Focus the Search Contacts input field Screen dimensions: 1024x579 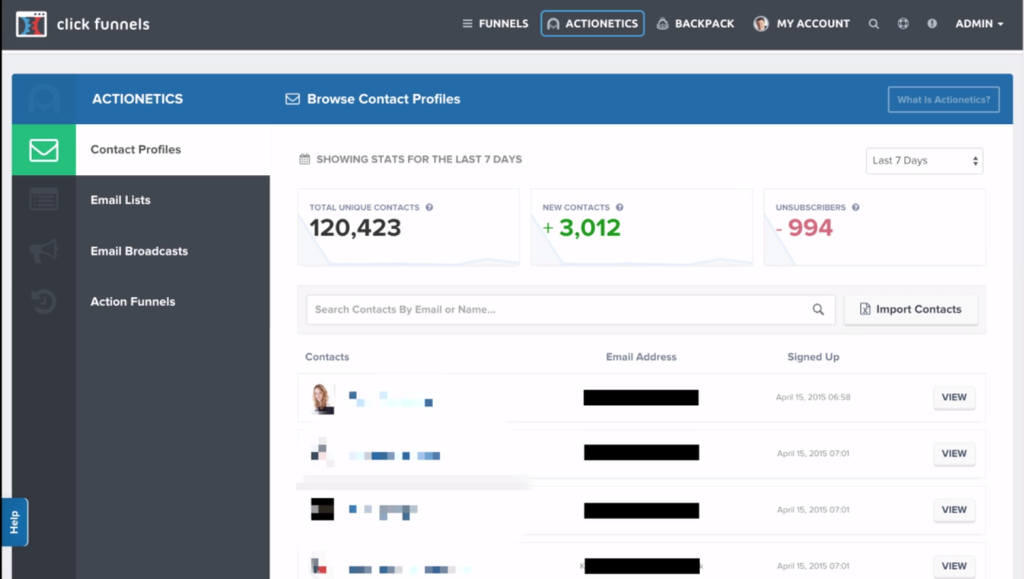tap(560, 310)
